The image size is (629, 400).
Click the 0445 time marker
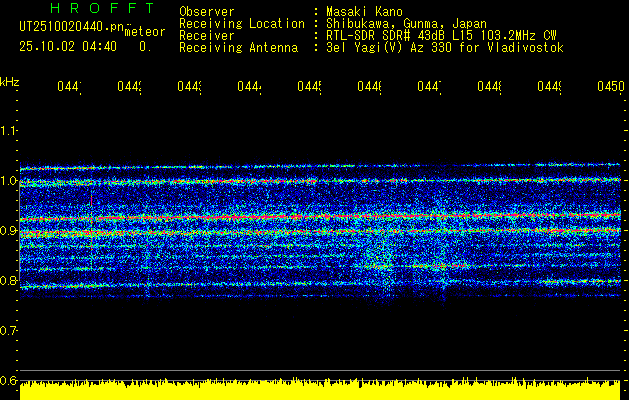click(x=310, y=86)
